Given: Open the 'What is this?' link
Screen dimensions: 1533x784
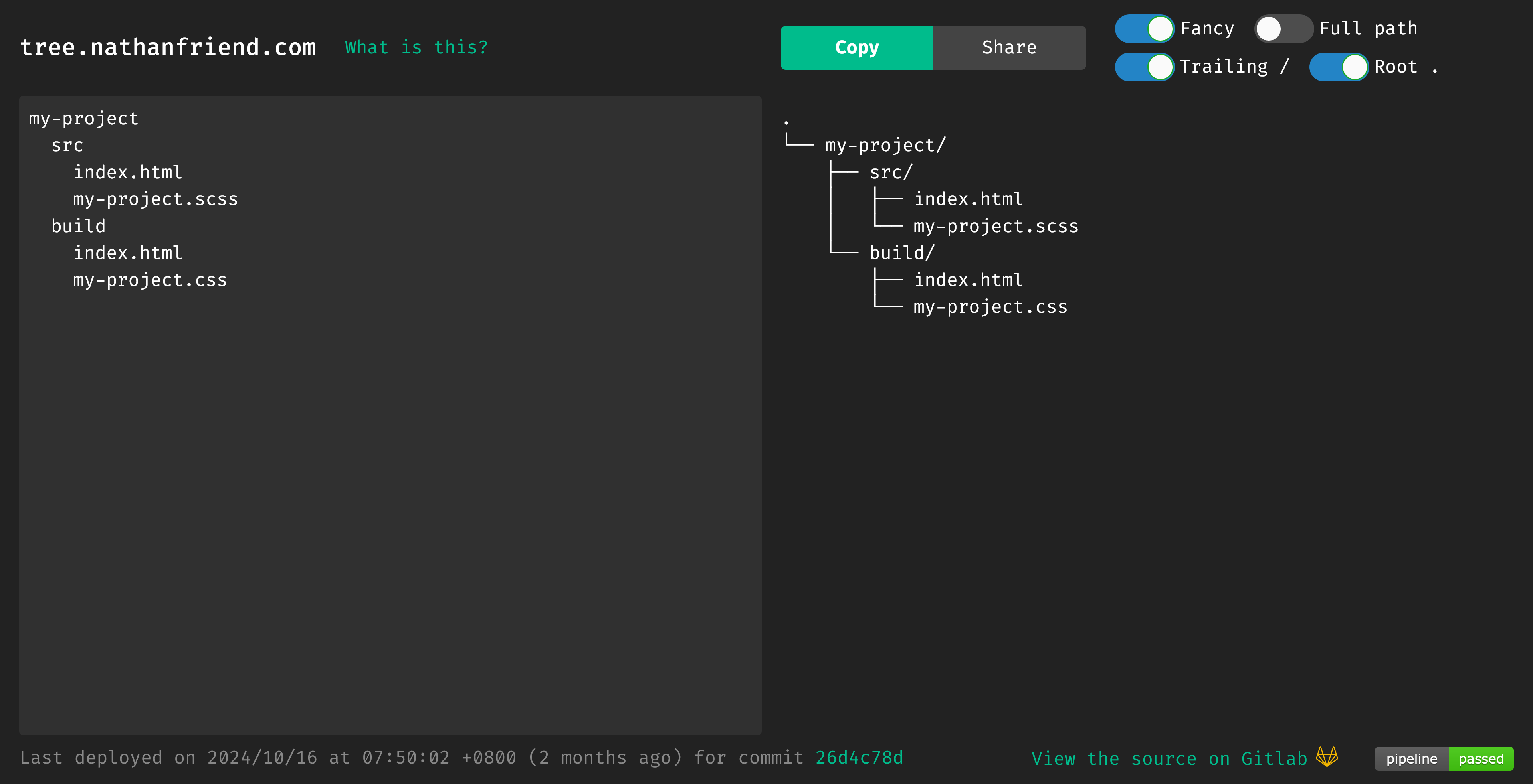Looking at the screenshot, I should click(x=416, y=47).
